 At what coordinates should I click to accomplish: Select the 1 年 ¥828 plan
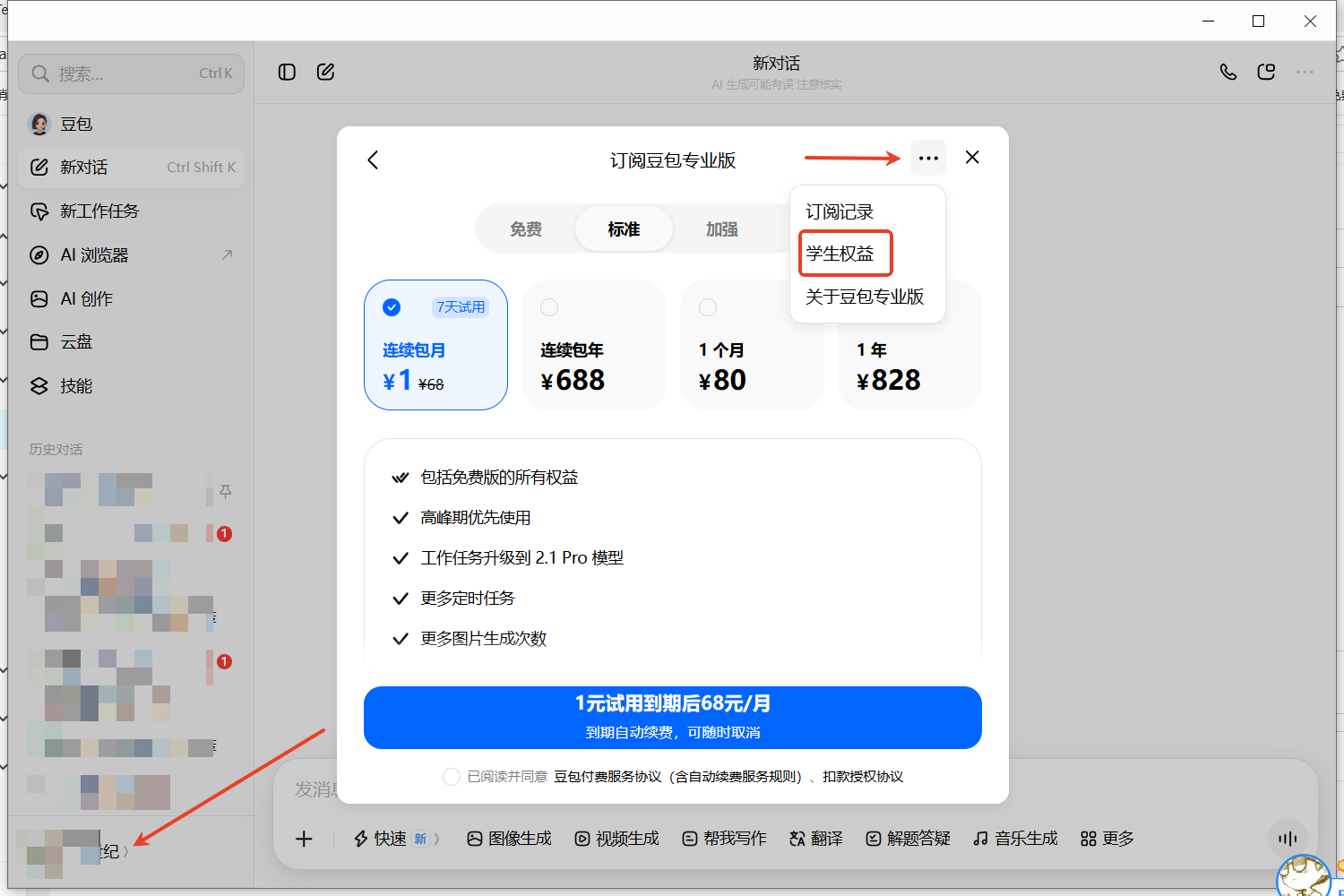[x=910, y=345]
